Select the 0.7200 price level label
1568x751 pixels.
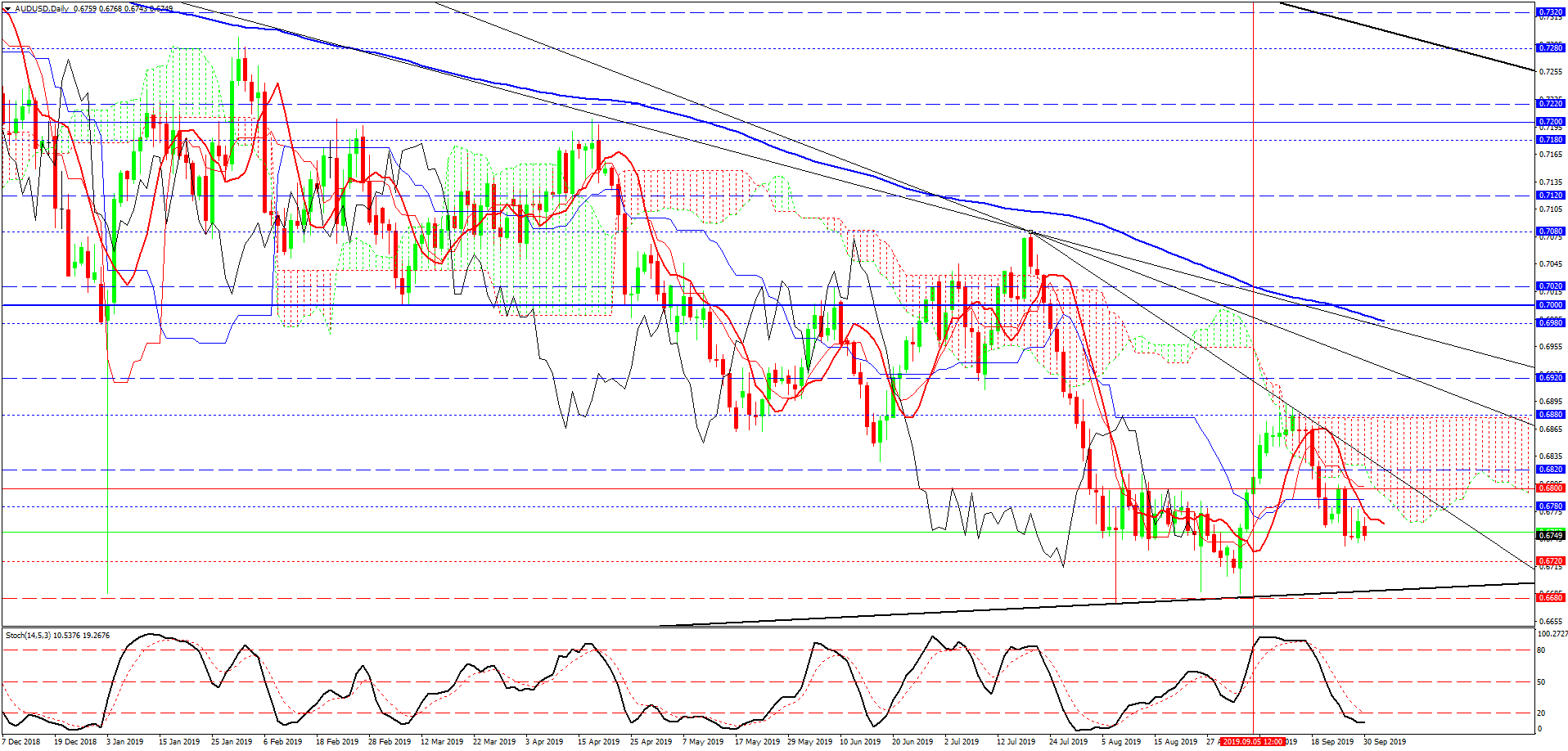[1551, 122]
